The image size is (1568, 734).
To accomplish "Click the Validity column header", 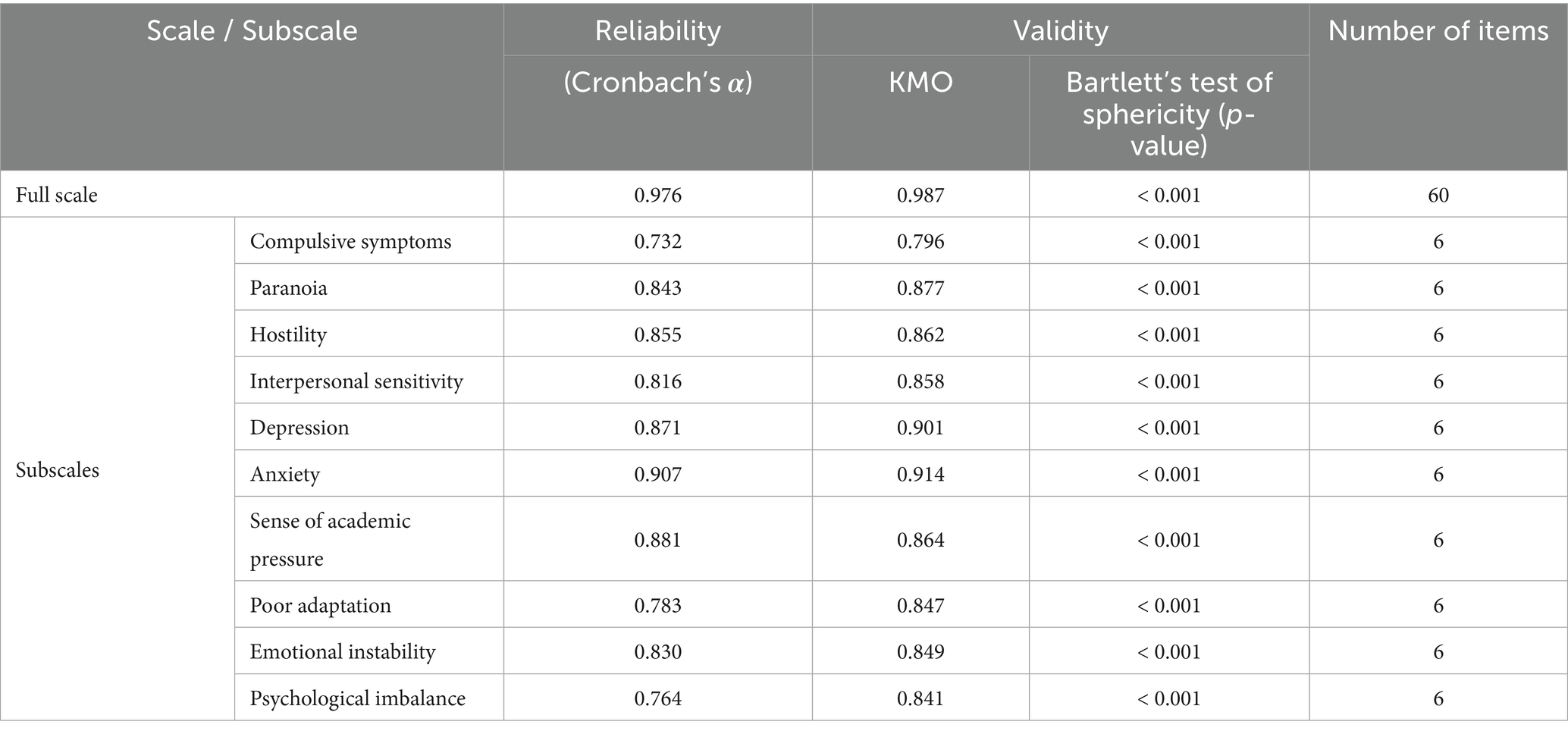I will click(1060, 31).
